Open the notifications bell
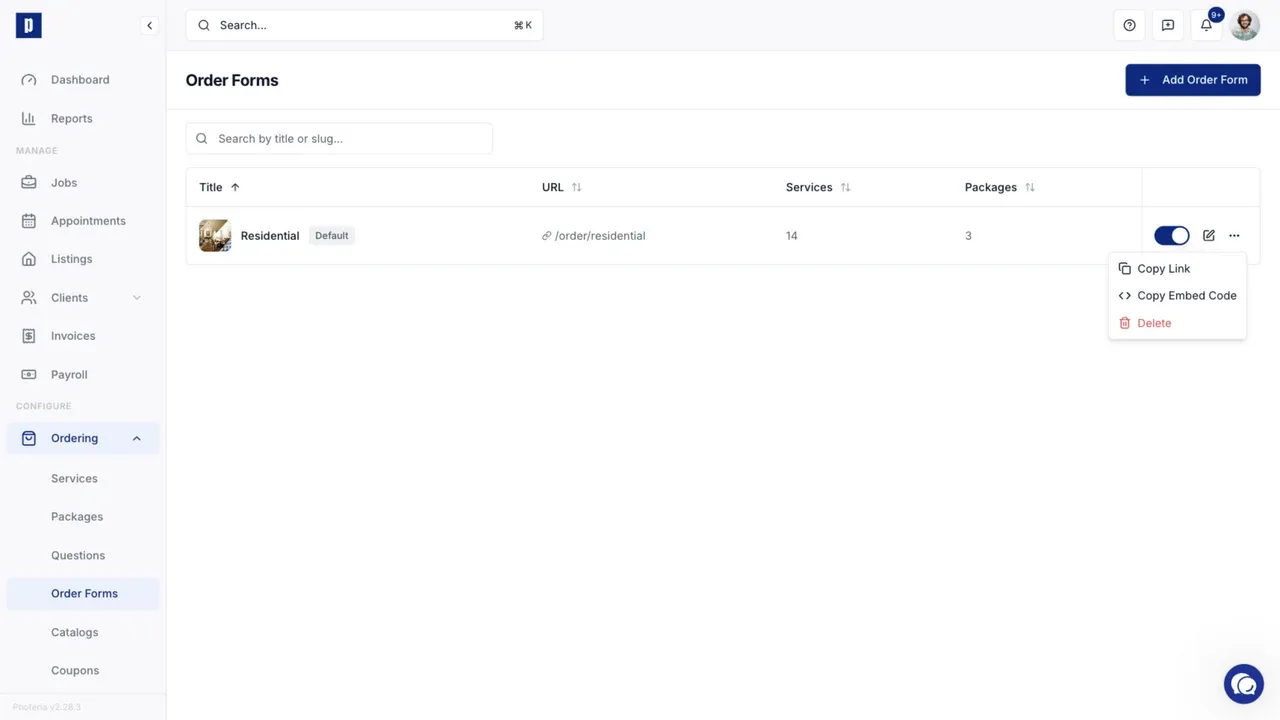1280x720 pixels. click(x=1206, y=25)
